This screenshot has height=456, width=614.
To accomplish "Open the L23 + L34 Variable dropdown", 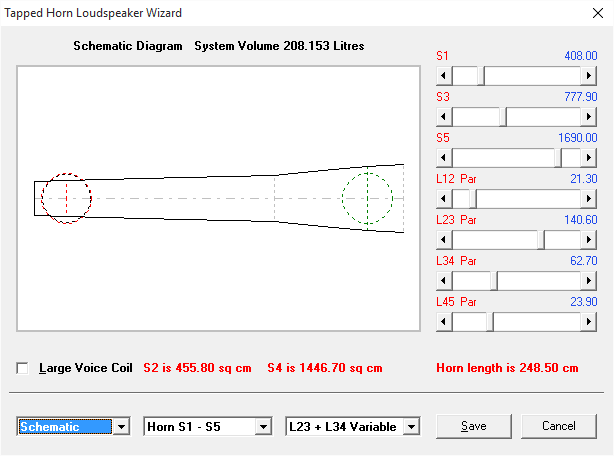I will (411, 427).
